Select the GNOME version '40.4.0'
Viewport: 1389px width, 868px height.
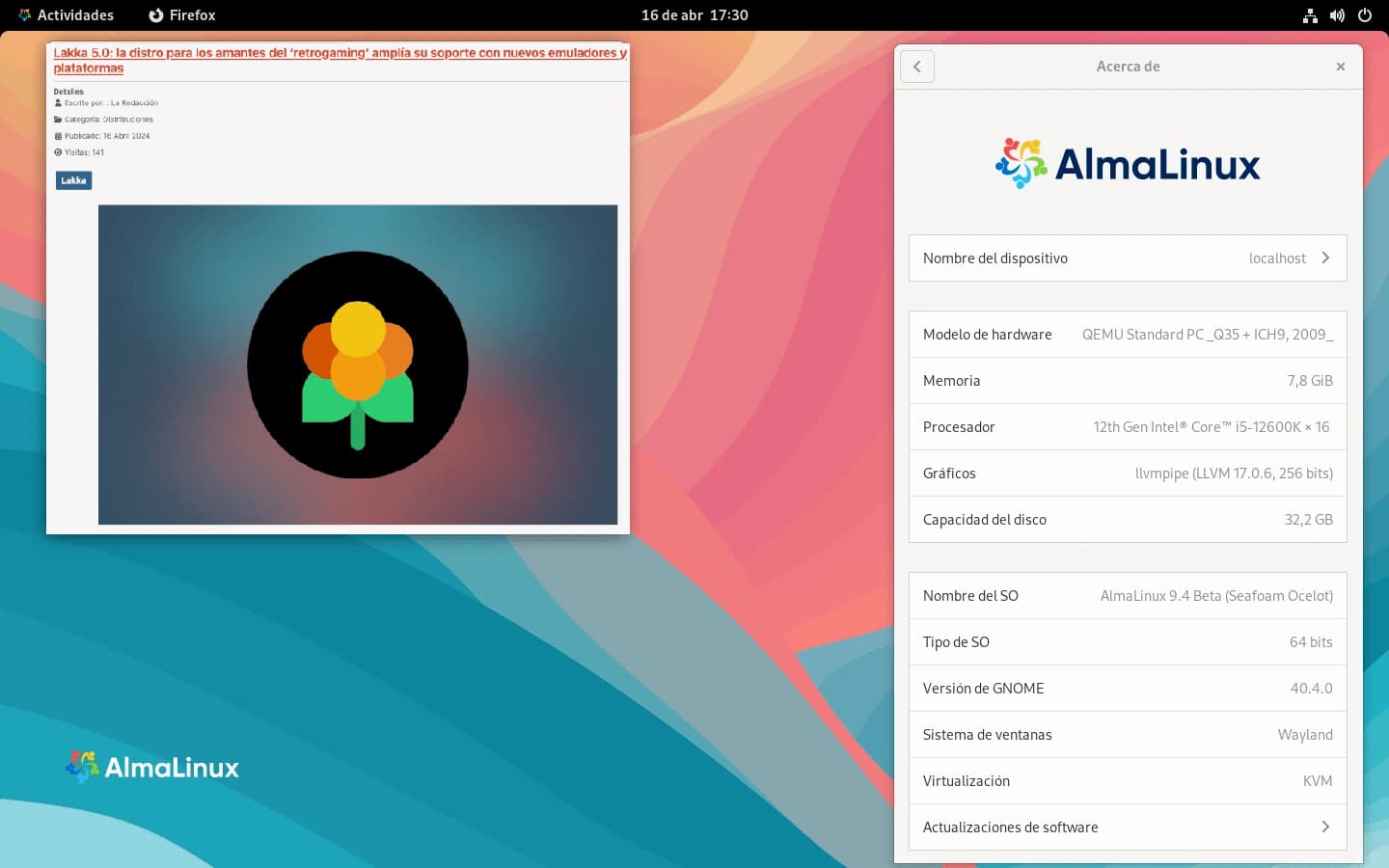pos(1311,689)
